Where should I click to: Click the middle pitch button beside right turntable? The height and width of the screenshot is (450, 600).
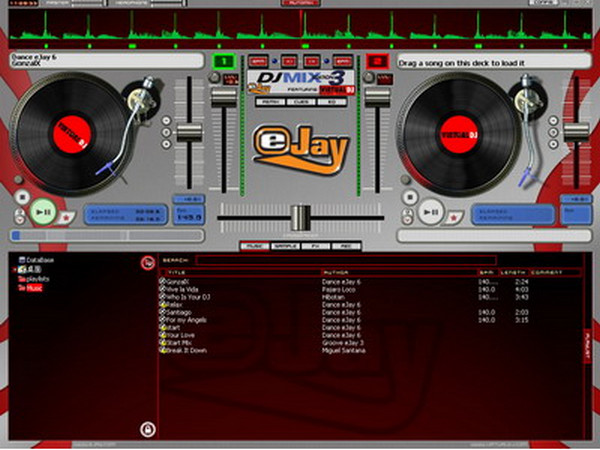pos(553,132)
